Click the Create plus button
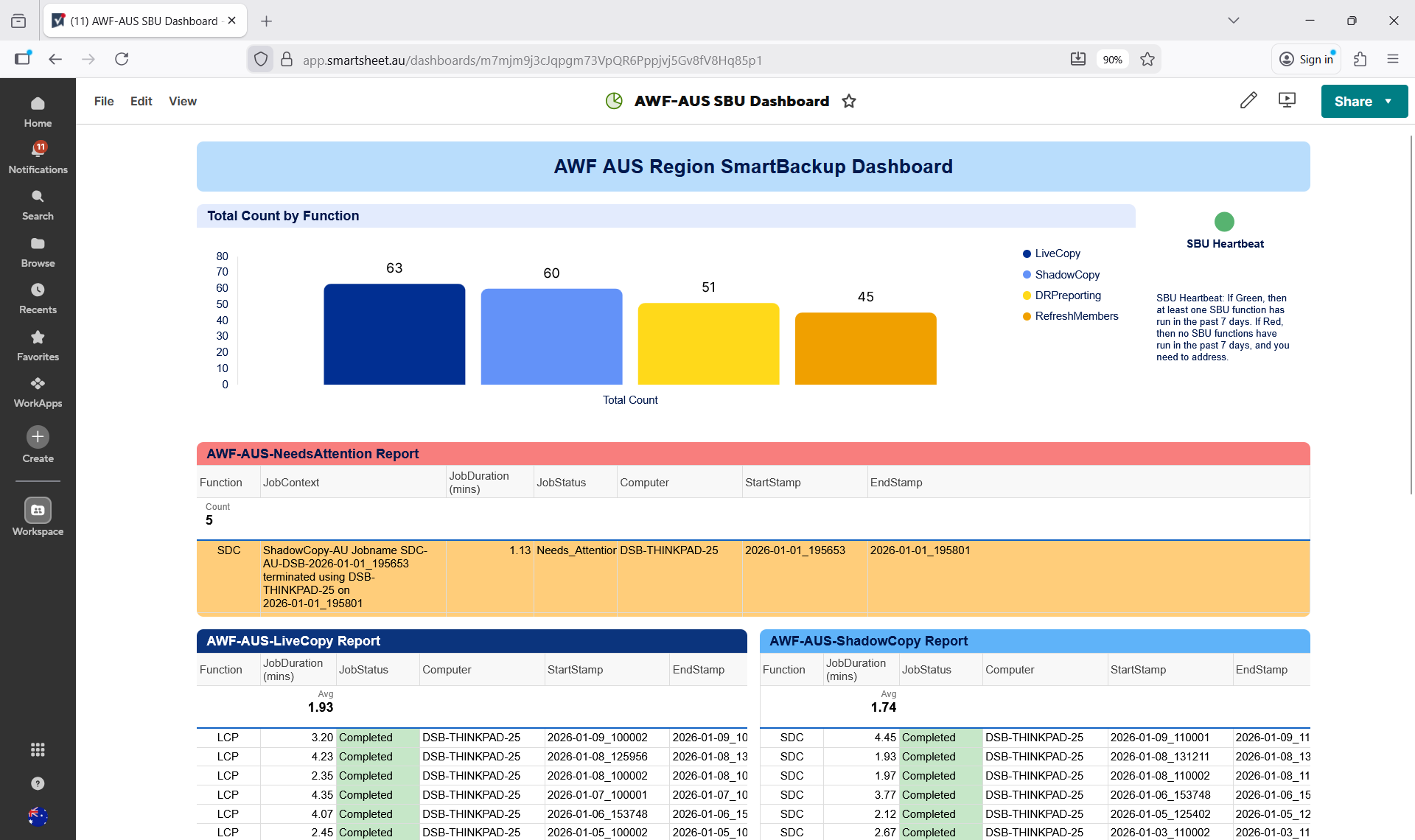The height and width of the screenshot is (840, 1415). [38, 437]
